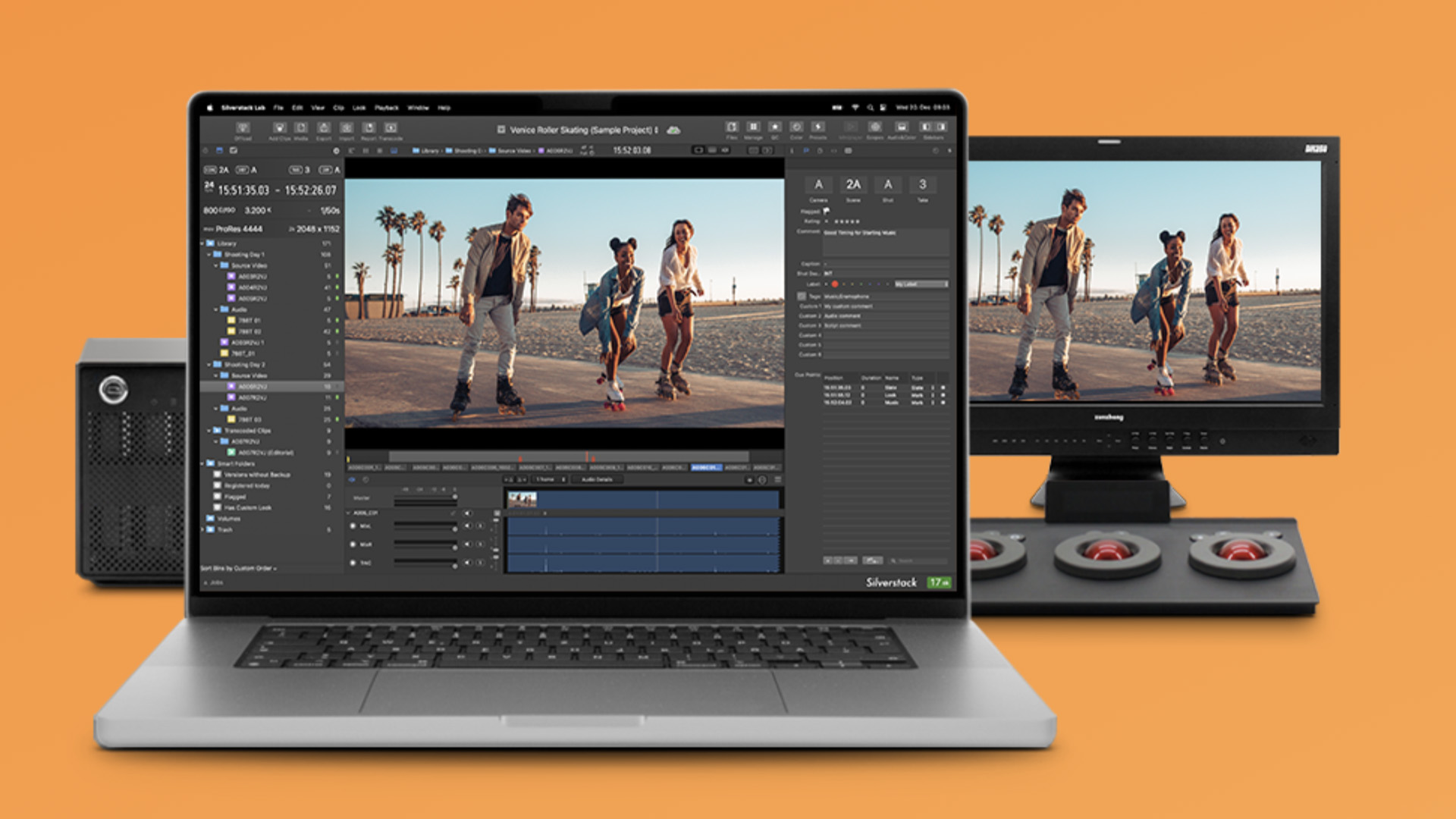Screen dimensions: 1456x819
Task: Open Sort Bins by Custom Order dropdown
Action: 238,568
